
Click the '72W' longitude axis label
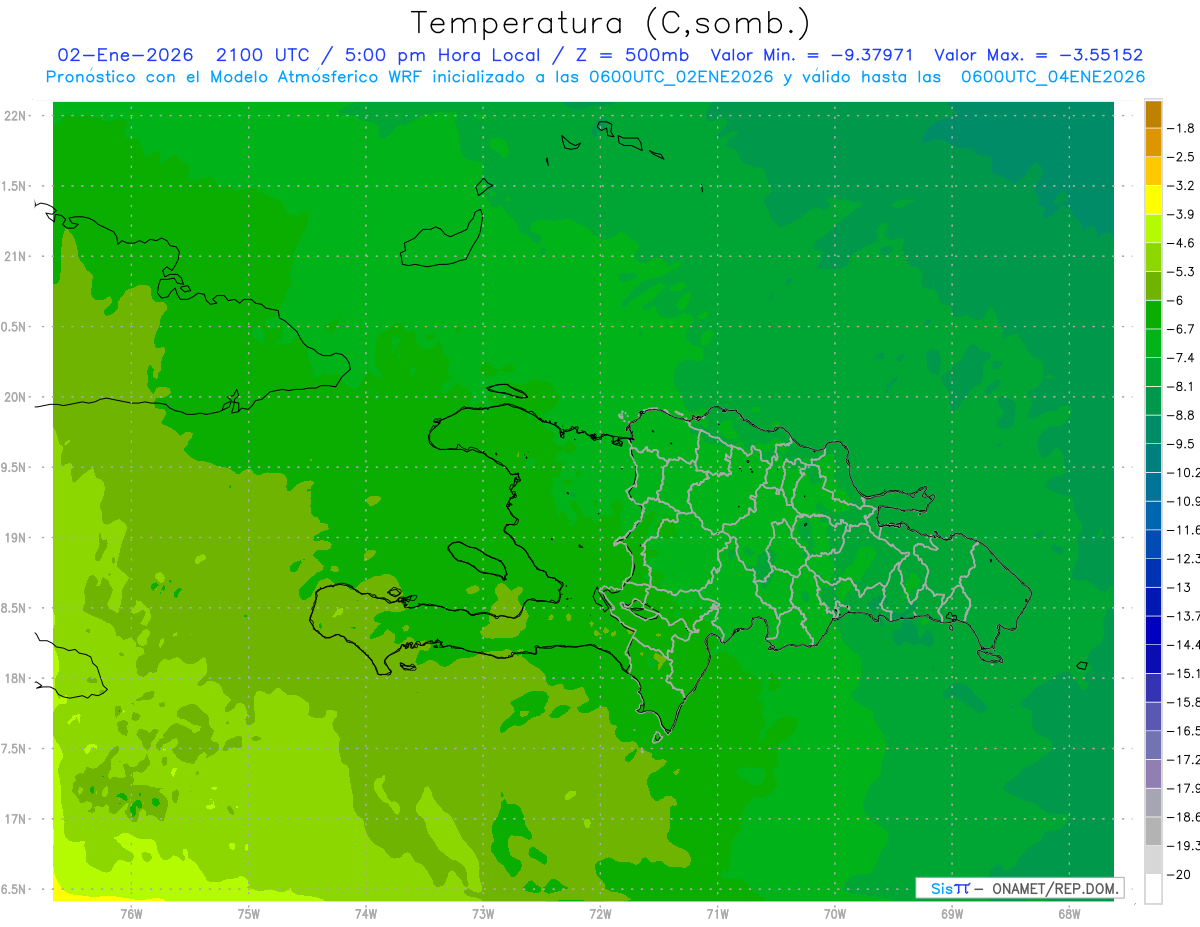[600, 913]
